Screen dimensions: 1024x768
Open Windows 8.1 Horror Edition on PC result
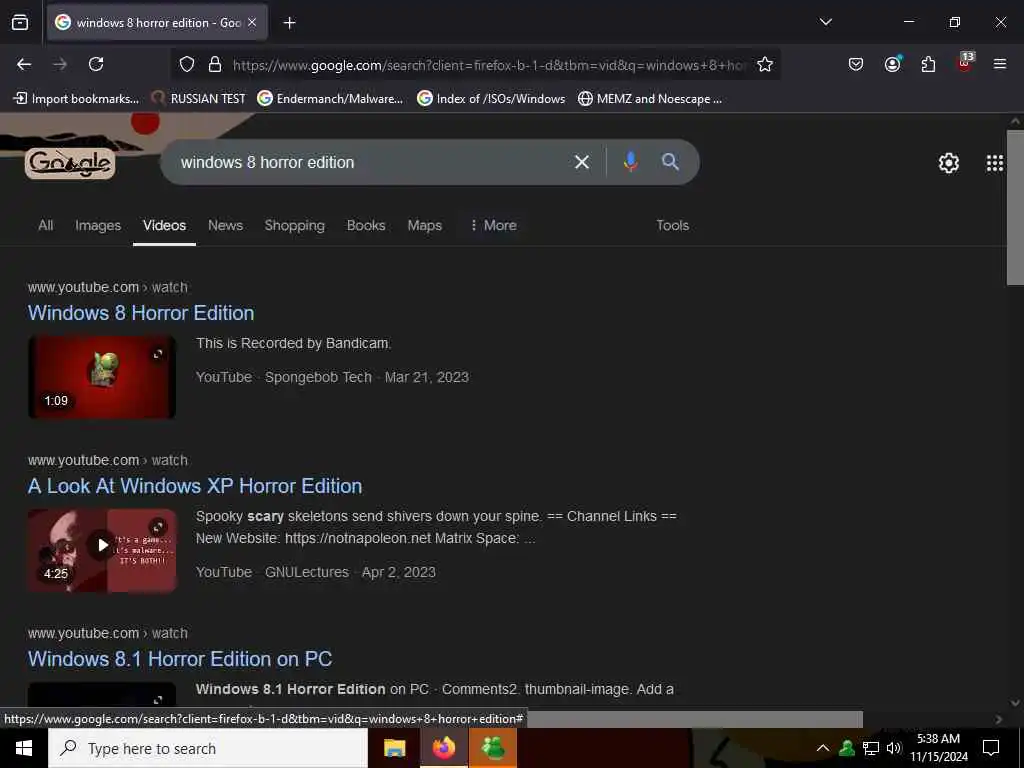tap(180, 659)
